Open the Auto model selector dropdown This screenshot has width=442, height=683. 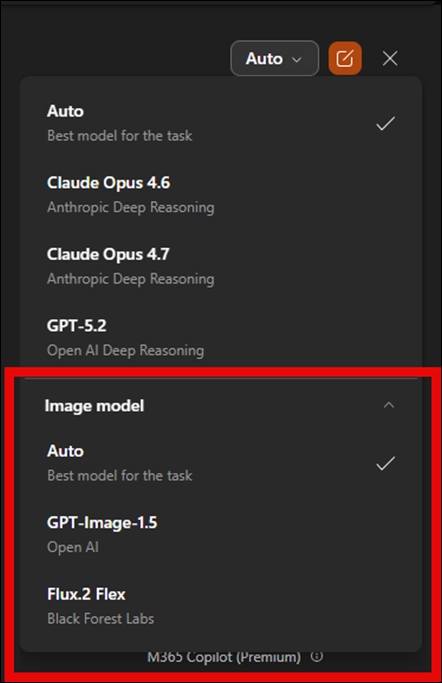pyautogui.click(x=274, y=58)
